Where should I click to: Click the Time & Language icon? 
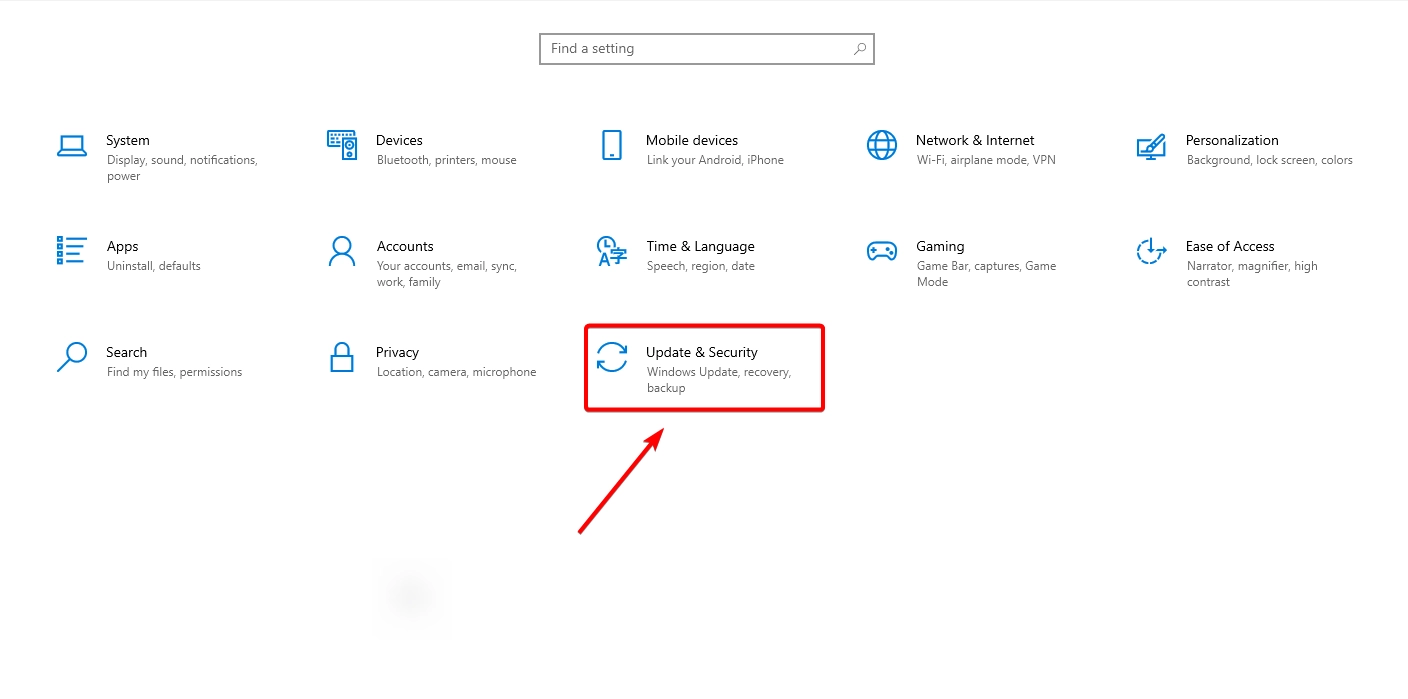coord(612,251)
